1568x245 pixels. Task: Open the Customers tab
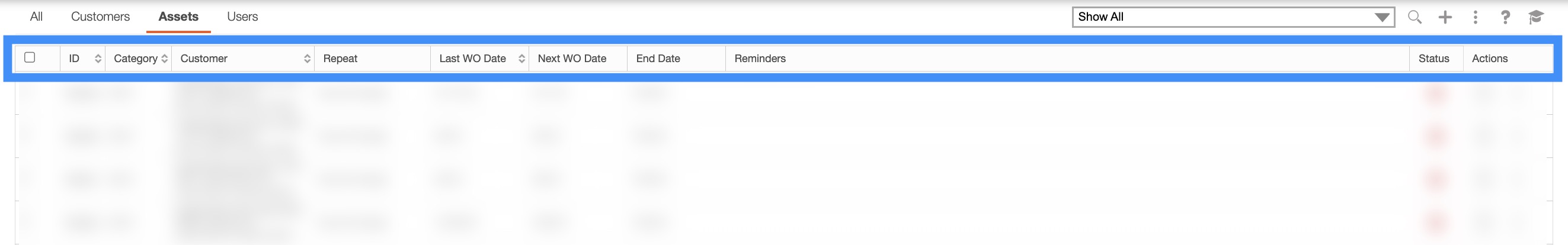100,17
